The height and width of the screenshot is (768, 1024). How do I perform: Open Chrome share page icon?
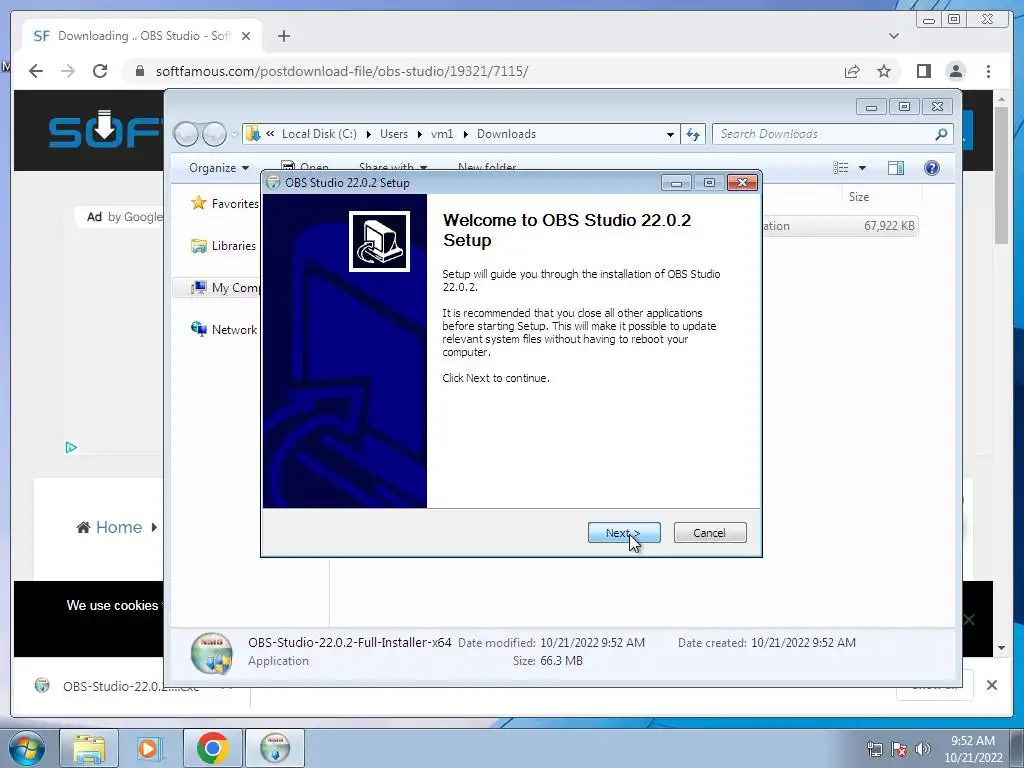[x=852, y=71]
